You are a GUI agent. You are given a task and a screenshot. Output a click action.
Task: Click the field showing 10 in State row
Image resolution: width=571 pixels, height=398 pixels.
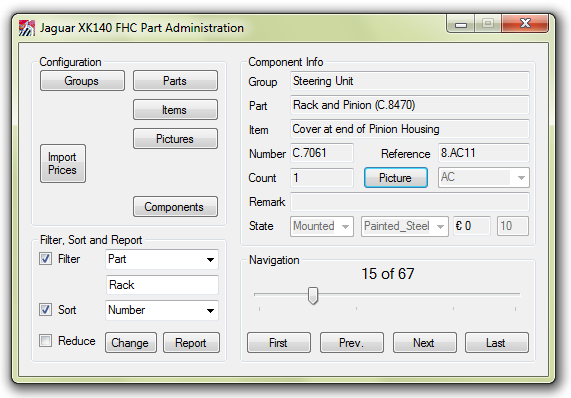click(x=513, y=226)
